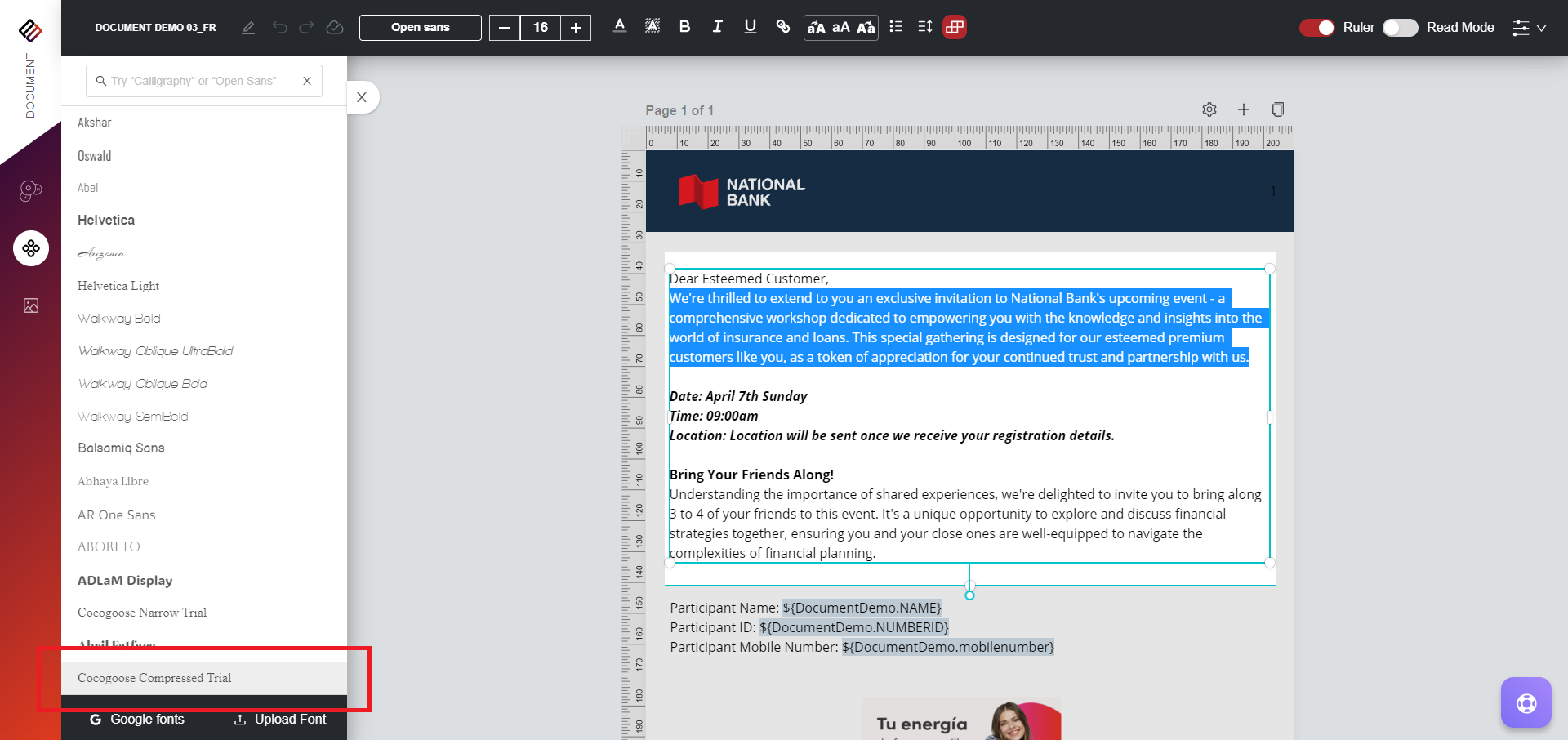The height and width of the screenshot is (740, 1568).
Task: Choose Cocogoose Compressed Trial font
Action: [x=154, y=678]
